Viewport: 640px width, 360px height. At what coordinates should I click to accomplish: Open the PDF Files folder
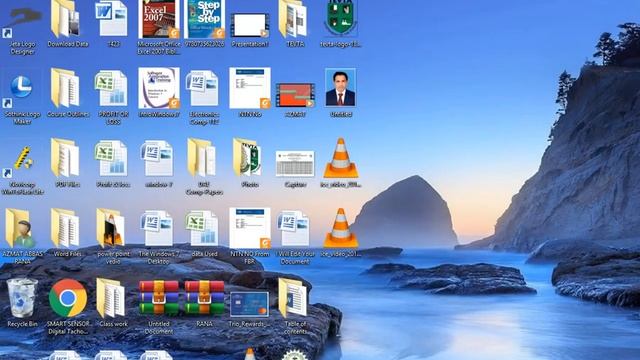(x=67, y=163)
